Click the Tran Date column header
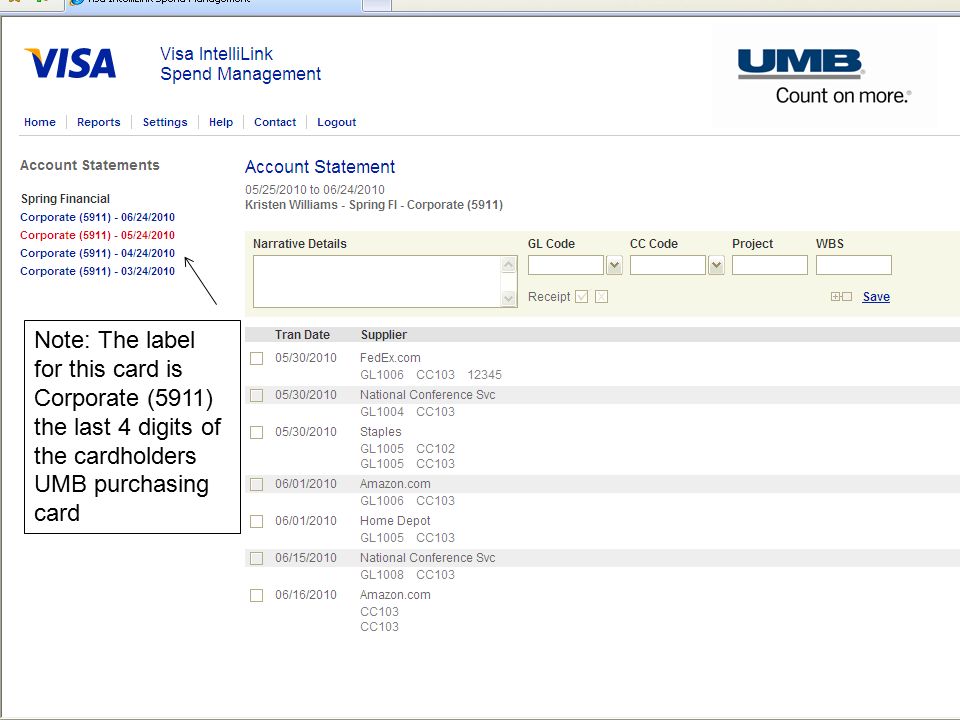This screenshot has width=960, height=720. click(x=302, y=335)
